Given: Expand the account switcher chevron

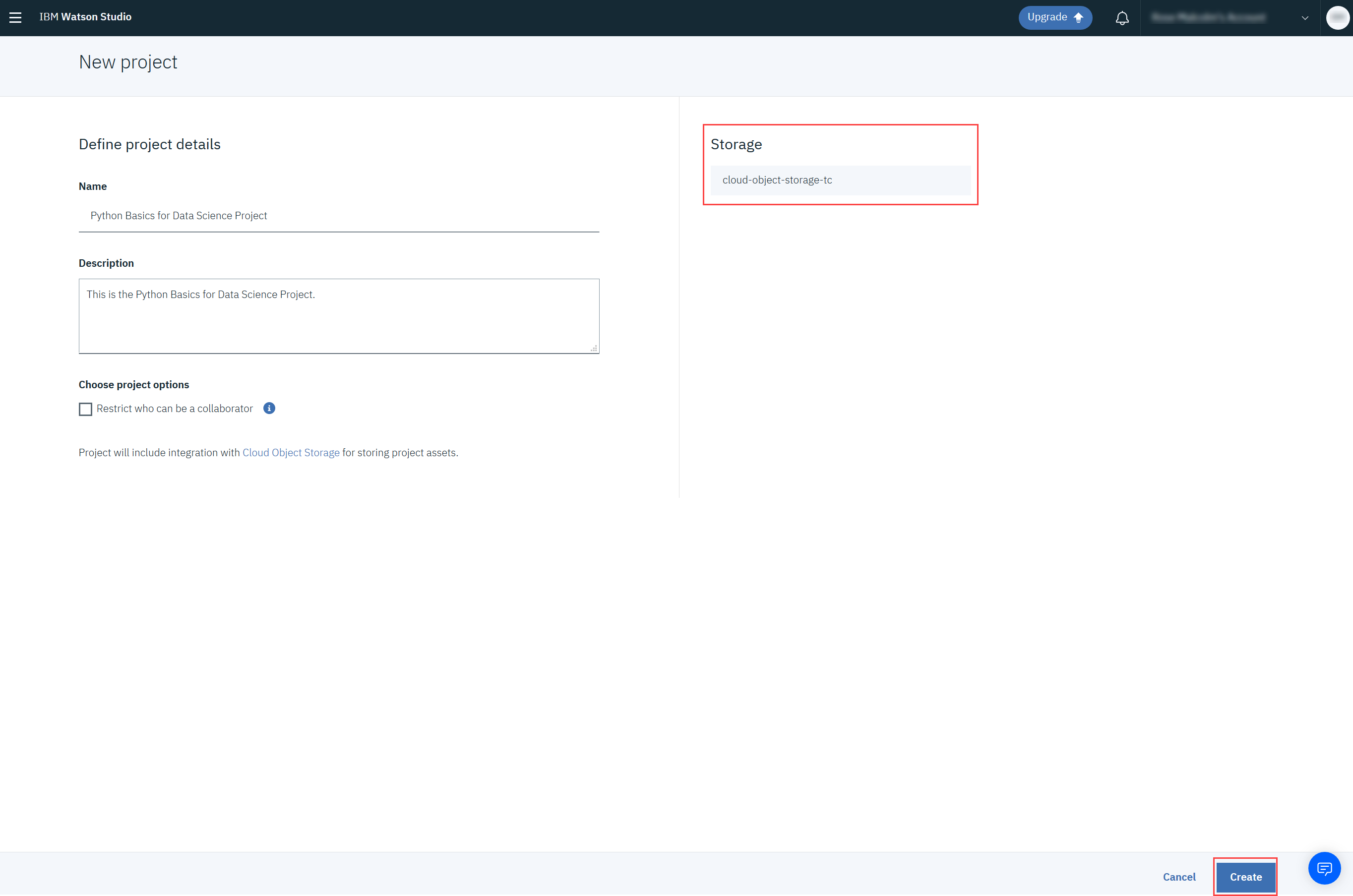Looking at the screenshot, I should [x=1304, y=18].
